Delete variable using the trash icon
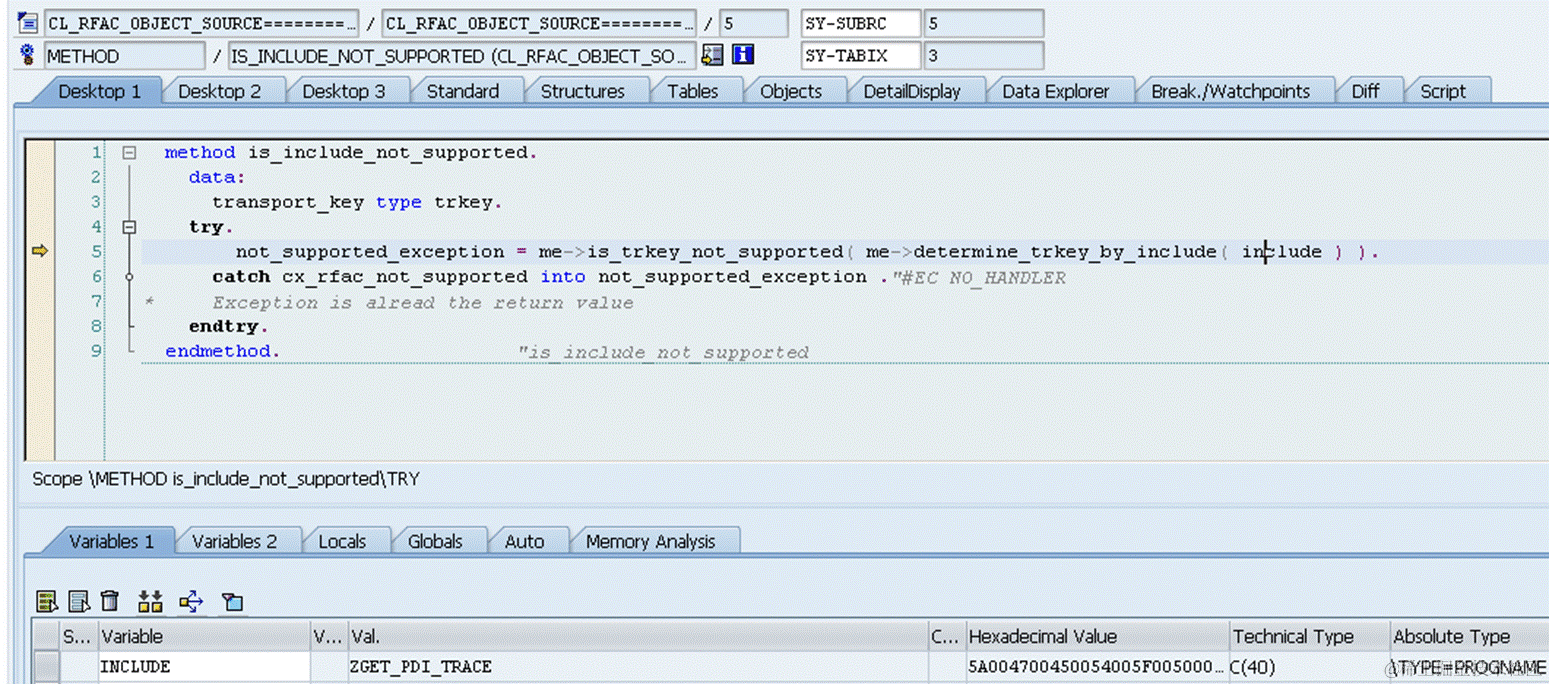This screenshot has width=1549, height=684. click(110, 601)
